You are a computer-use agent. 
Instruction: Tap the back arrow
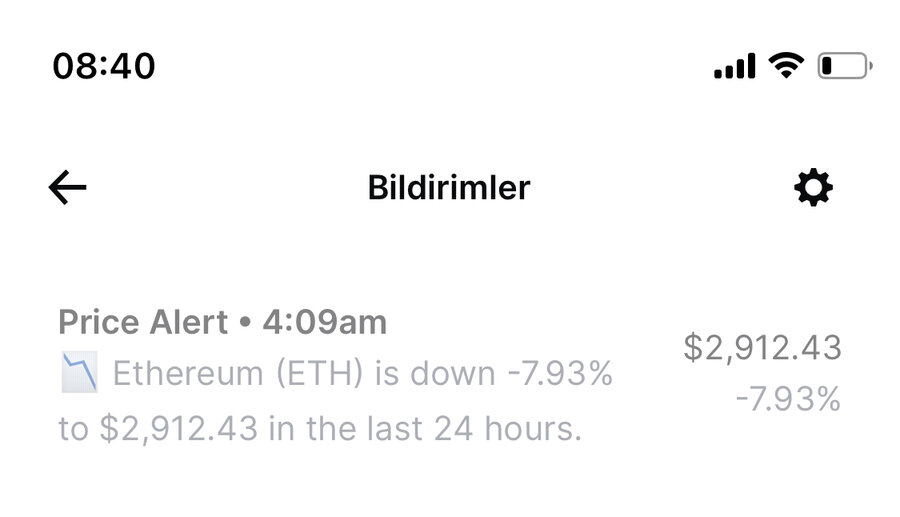[x=68, y=187]
